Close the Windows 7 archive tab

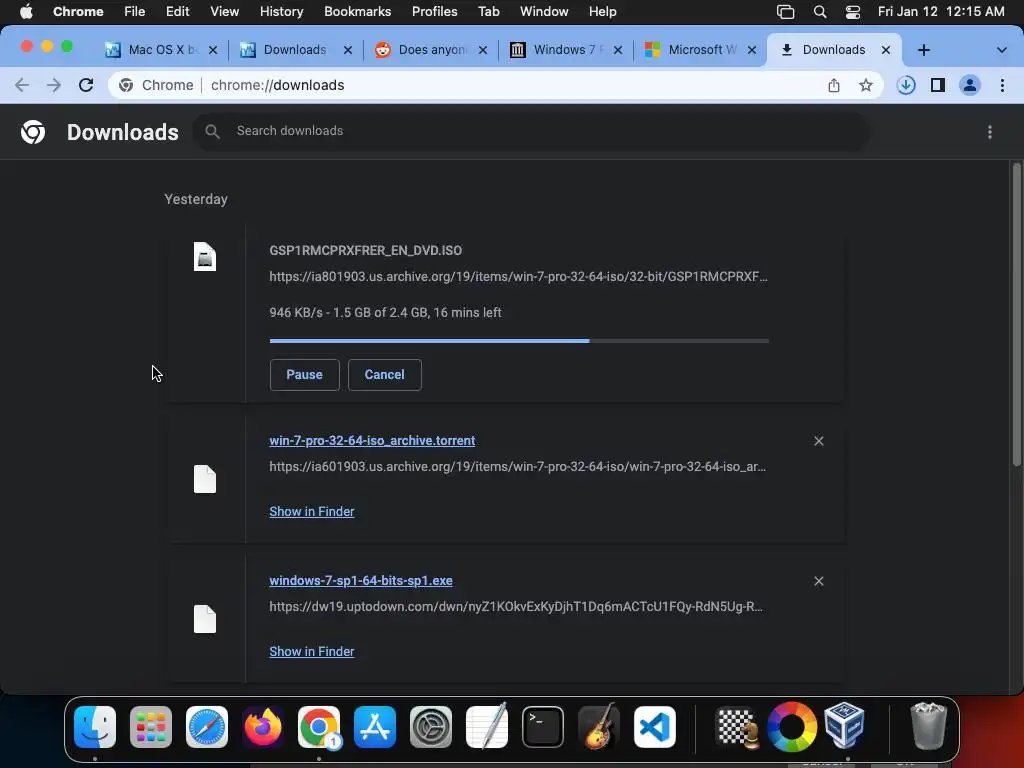click(x=618, y=50)
